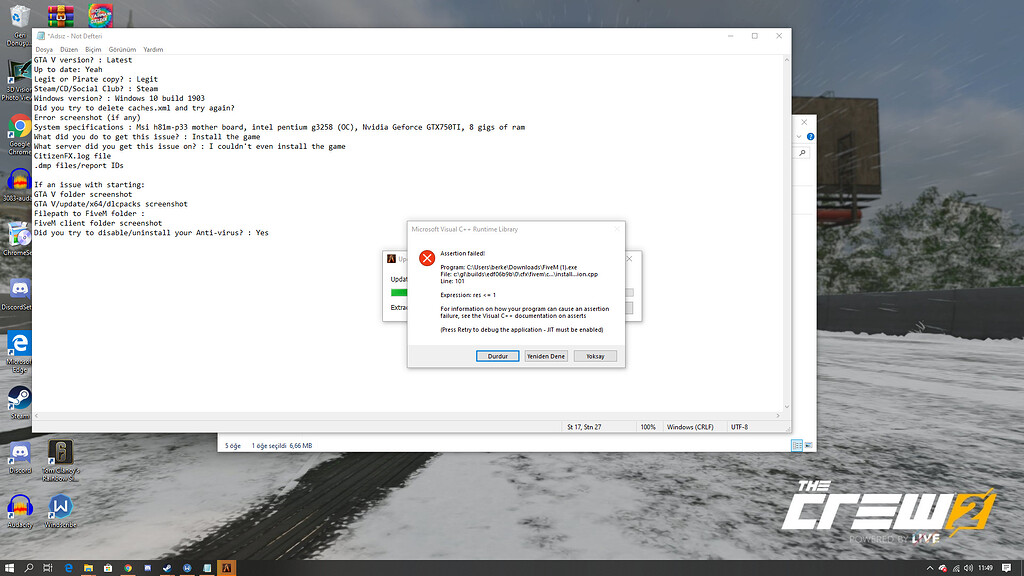Open Steam from the taskbar
1024x576 pixels.
(167, 568)
